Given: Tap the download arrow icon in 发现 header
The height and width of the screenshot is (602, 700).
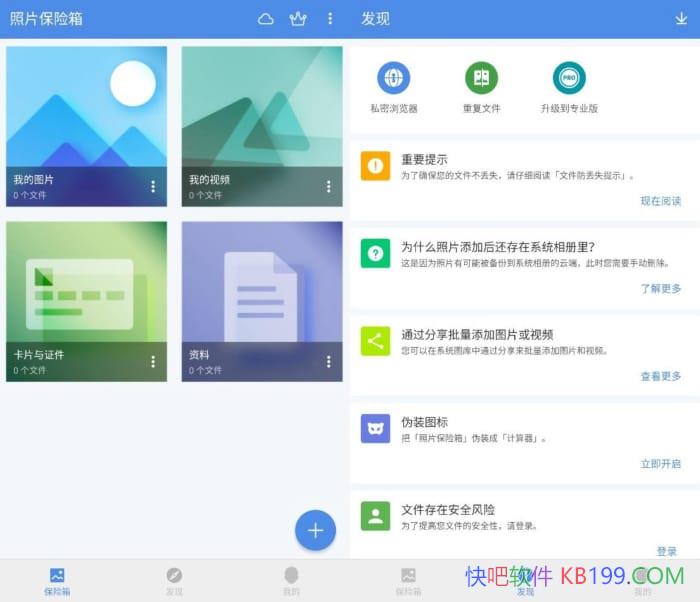Looking at the screenshot, I should pyautogui.click(x=681, y=19).
